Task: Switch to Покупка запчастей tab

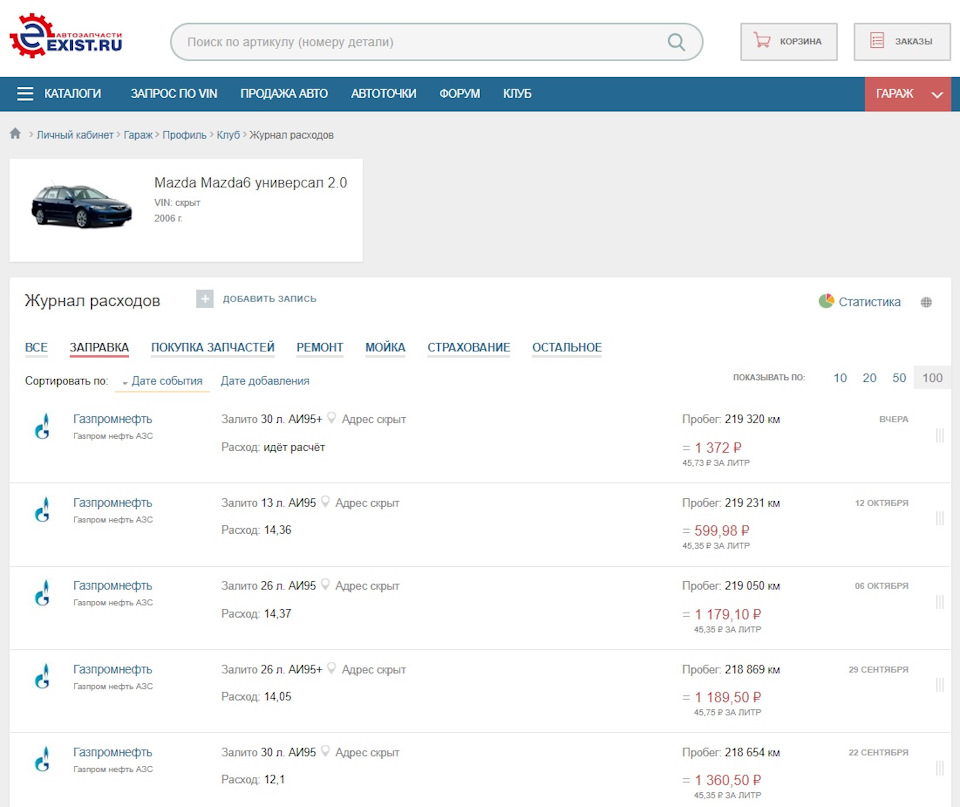Action: tap(213, 347)
